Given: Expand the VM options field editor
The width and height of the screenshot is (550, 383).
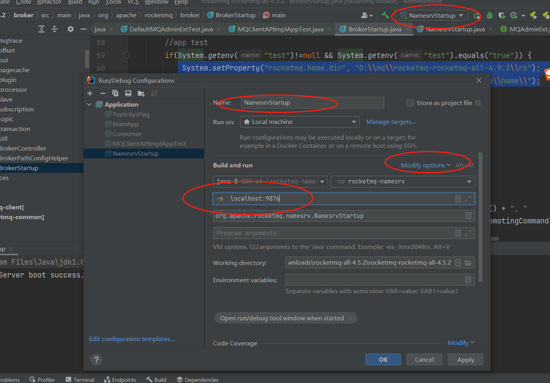Looking at the screenshot, I should [468, 199].
